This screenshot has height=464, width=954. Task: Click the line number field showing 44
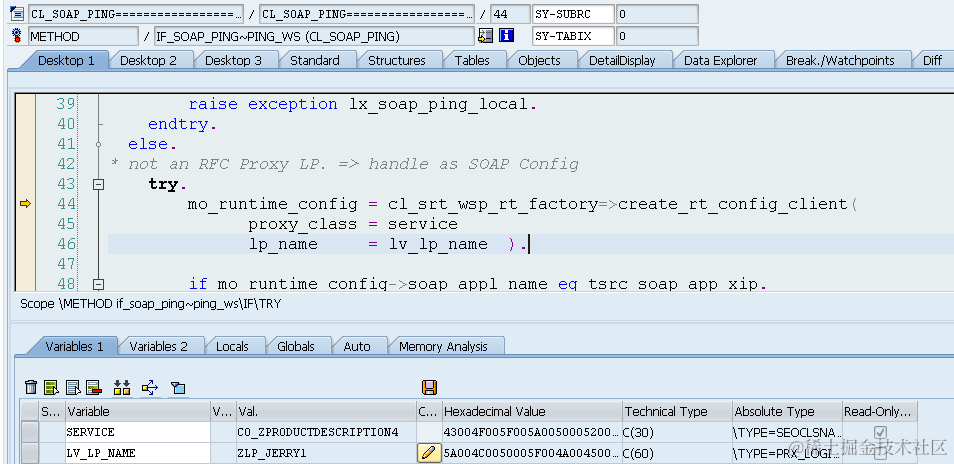[x=510, y=14]
